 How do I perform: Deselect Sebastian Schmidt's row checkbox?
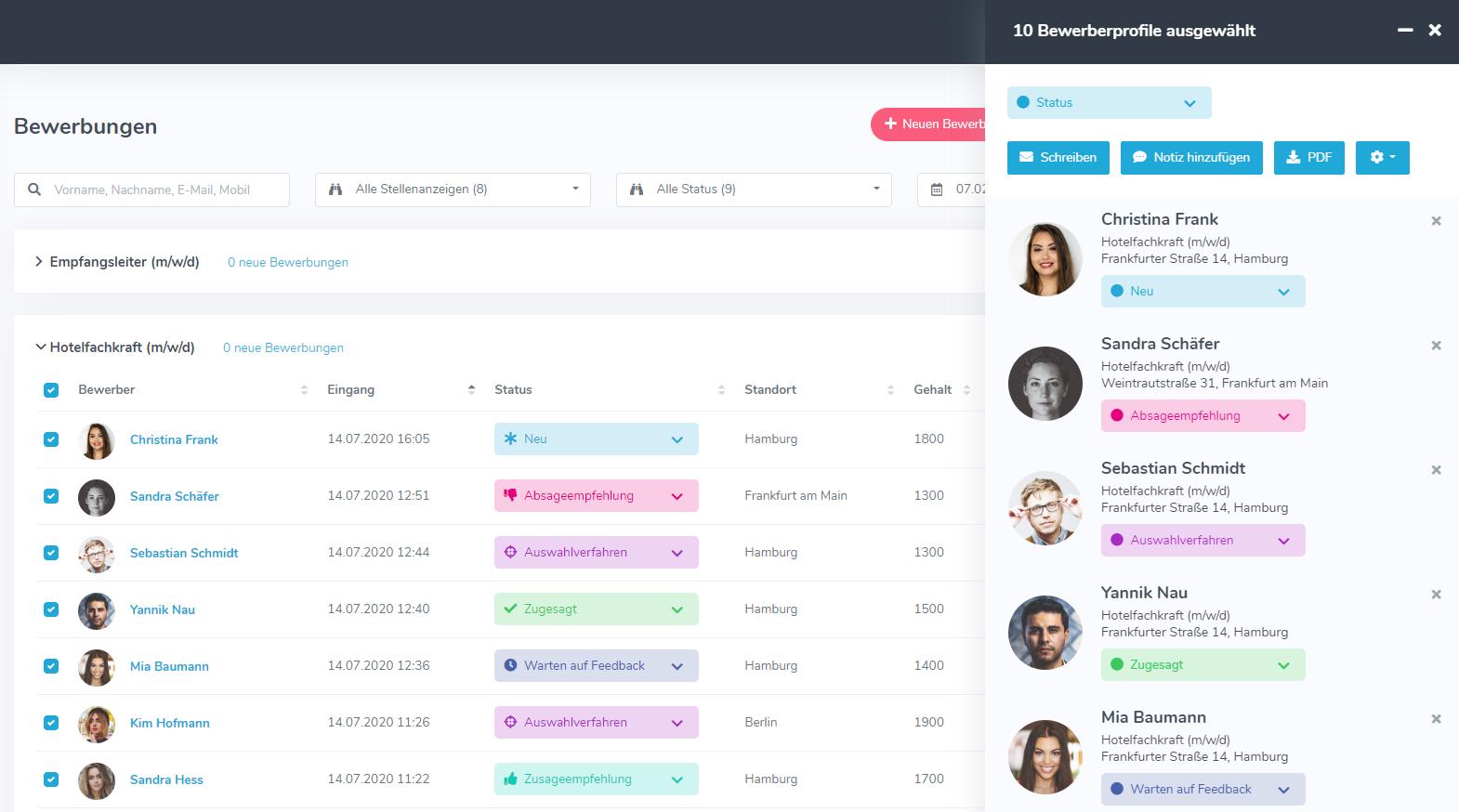51,553
